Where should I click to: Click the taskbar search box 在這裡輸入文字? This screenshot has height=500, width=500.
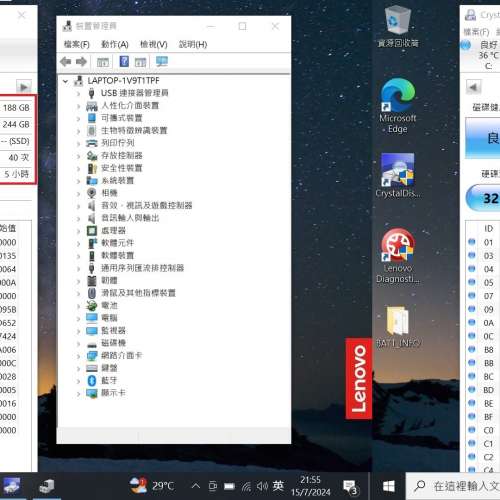coord(454,486)
